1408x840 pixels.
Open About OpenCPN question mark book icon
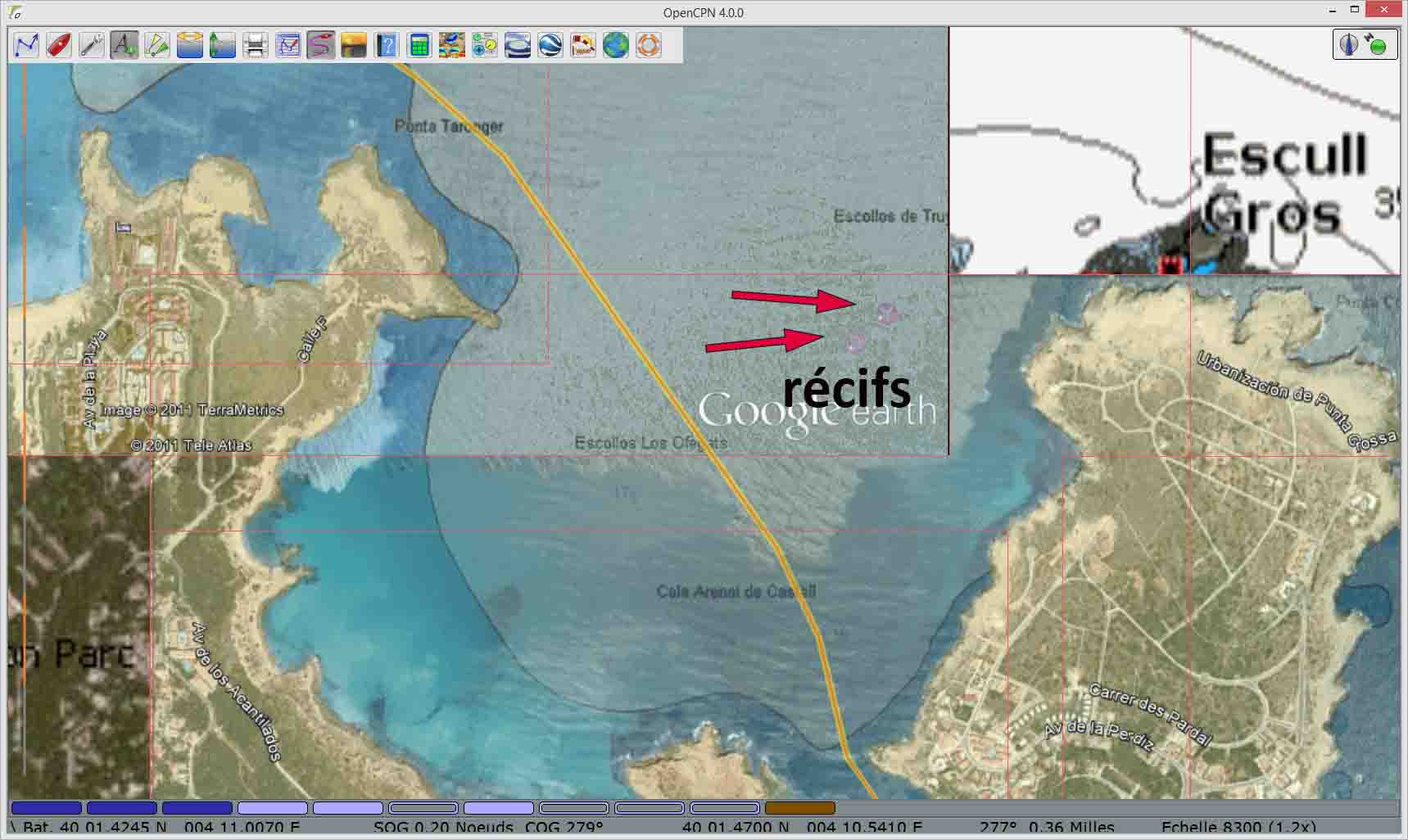pos(387,45)
